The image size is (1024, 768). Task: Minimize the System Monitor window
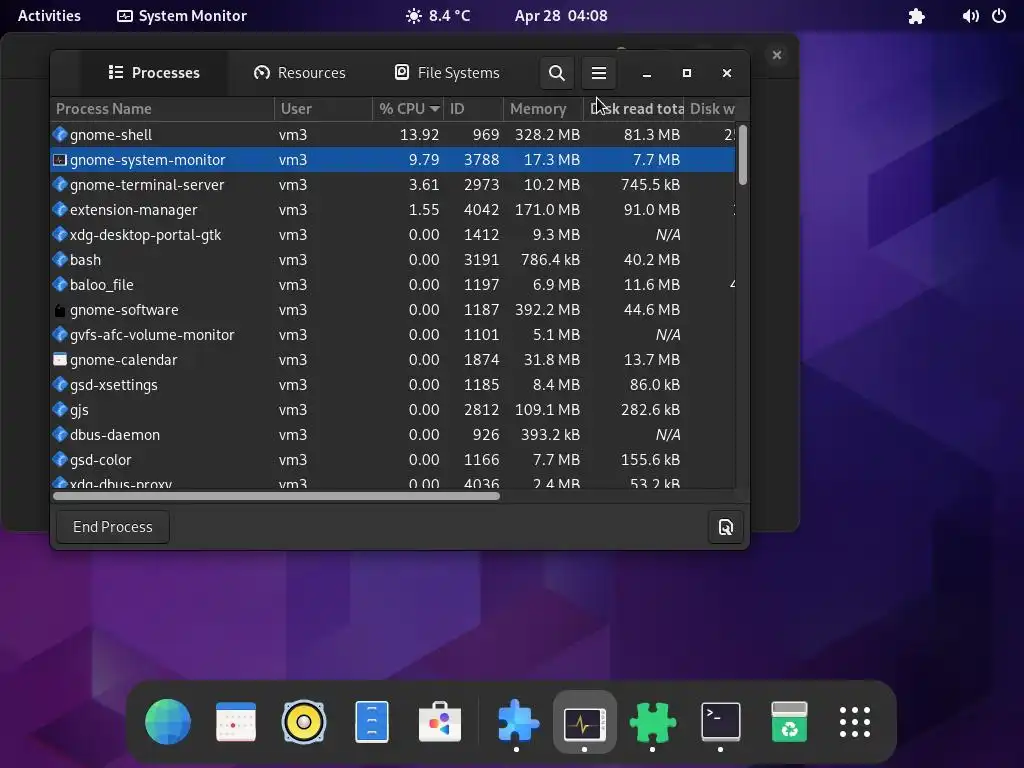click(647, 73)
